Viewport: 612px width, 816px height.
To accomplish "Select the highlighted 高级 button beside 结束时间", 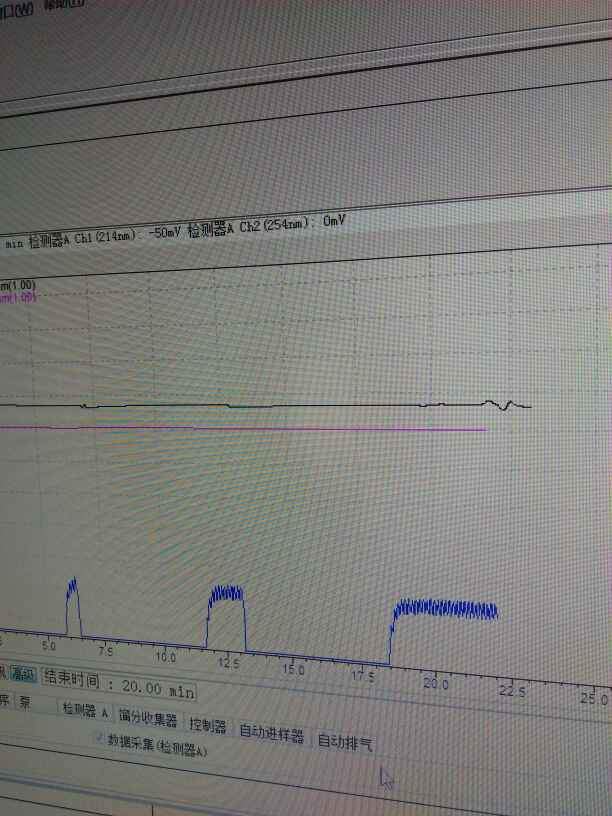I will point(24,675).
